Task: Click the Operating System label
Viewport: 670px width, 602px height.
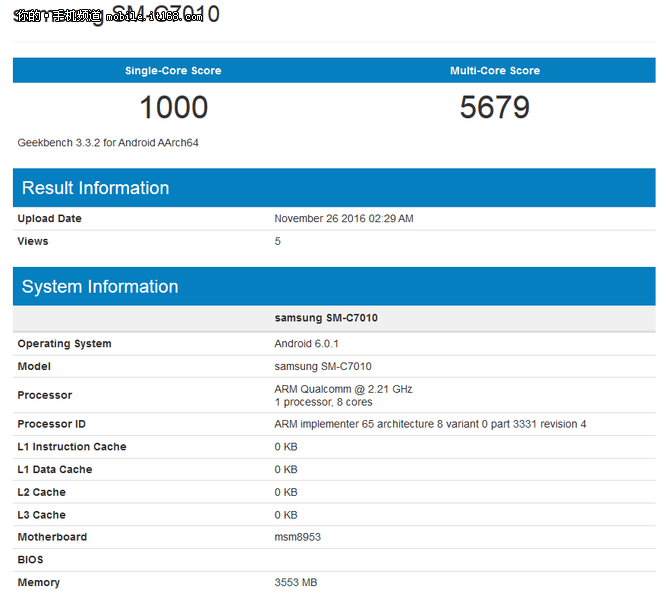Action: pyautogui.click(x=65, y=344)
